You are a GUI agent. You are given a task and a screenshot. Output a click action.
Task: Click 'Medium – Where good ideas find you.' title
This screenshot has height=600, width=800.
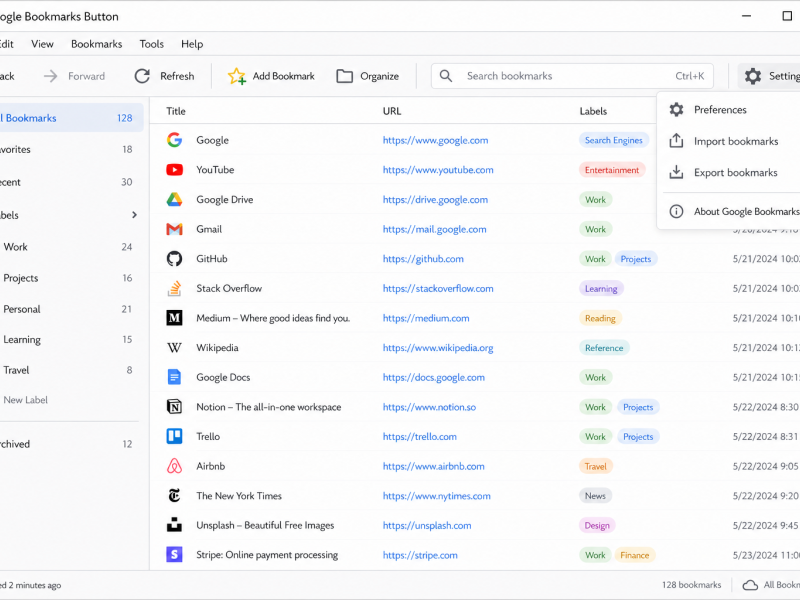click(273, 318)
